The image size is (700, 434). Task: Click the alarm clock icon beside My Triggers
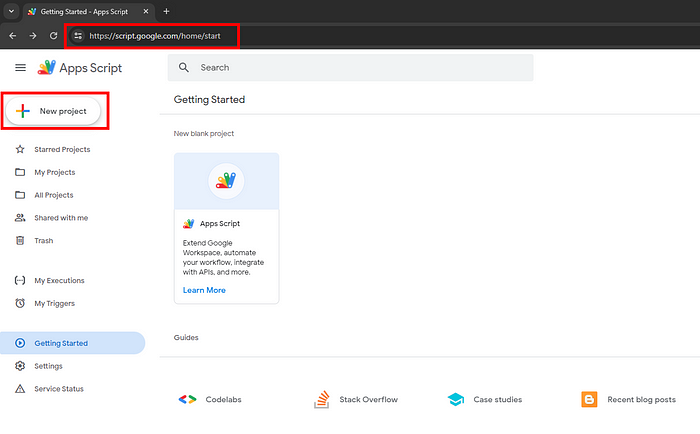coord(20,303)
